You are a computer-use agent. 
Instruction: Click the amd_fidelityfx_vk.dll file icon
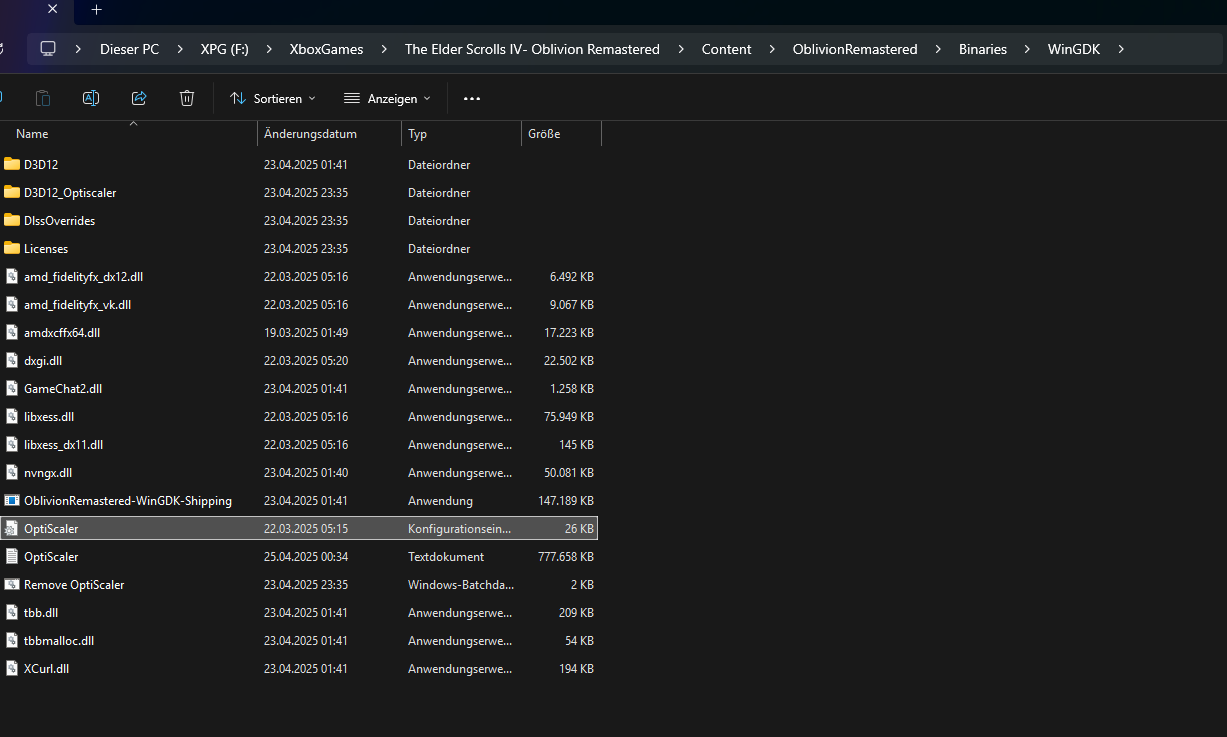tap(12, 304)
